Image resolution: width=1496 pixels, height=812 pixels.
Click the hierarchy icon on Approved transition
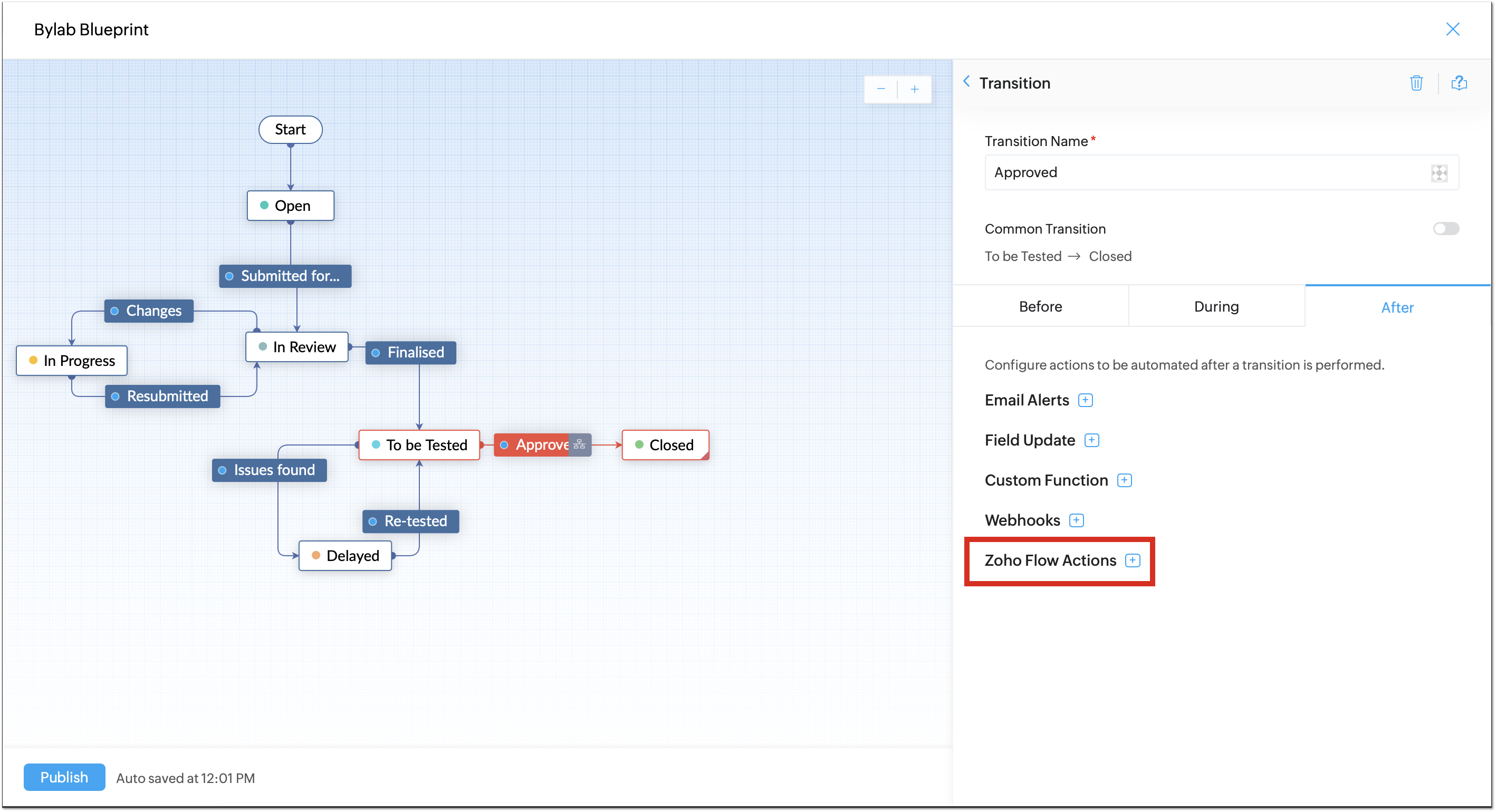579,444
